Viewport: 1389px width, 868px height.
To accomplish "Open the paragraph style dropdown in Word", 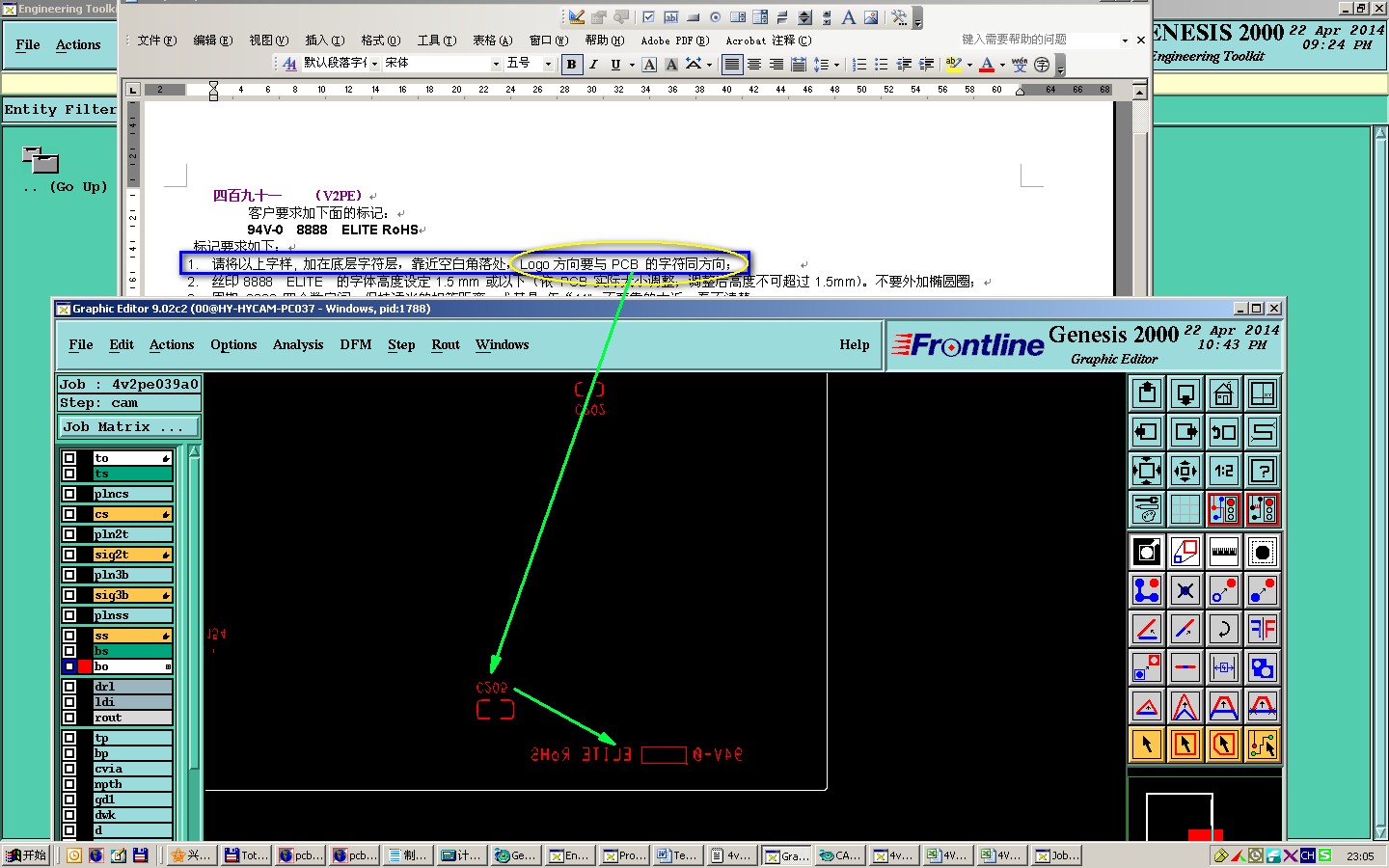I will 374,64.
